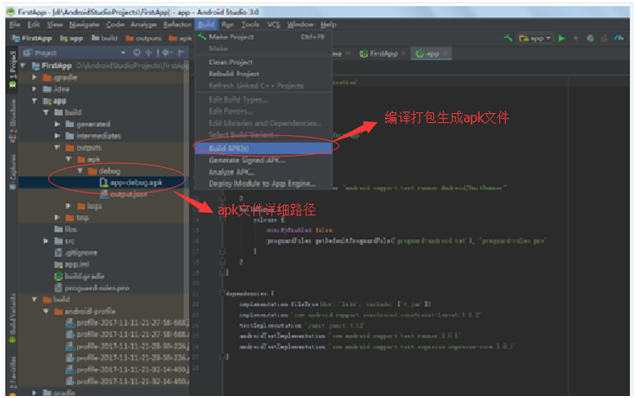Click the green Run app play icon
636x398 pixels.
[562, 38]
